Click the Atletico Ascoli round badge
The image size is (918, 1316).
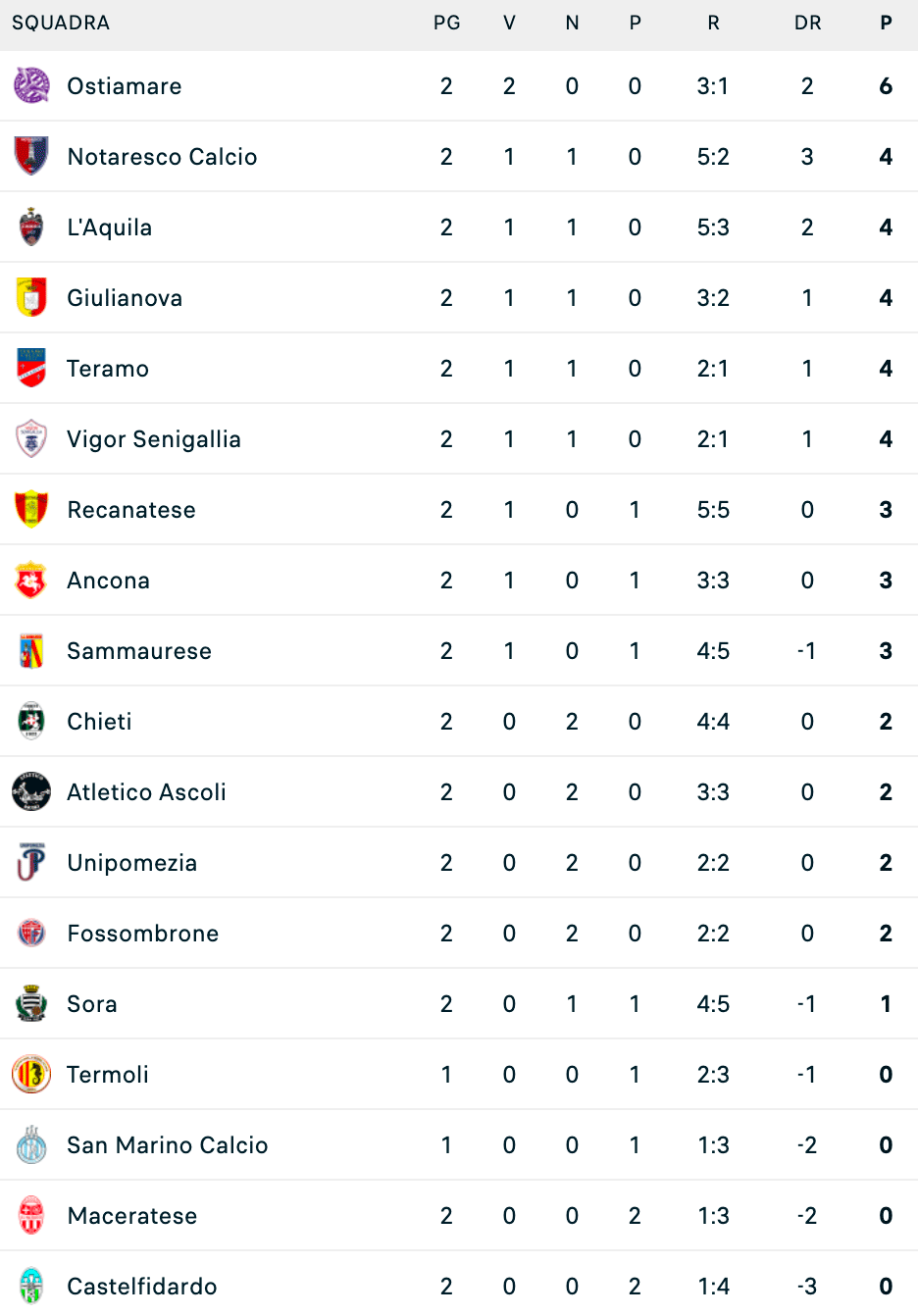tap(31, 791)
